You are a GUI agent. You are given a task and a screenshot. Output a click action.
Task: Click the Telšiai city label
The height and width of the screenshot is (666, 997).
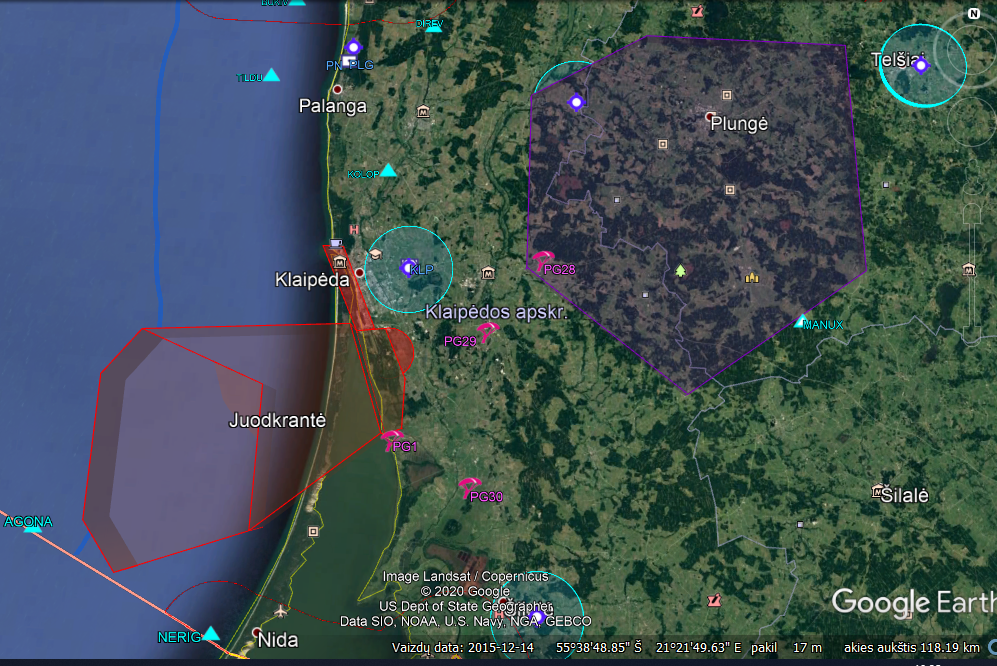pos(897,60)
